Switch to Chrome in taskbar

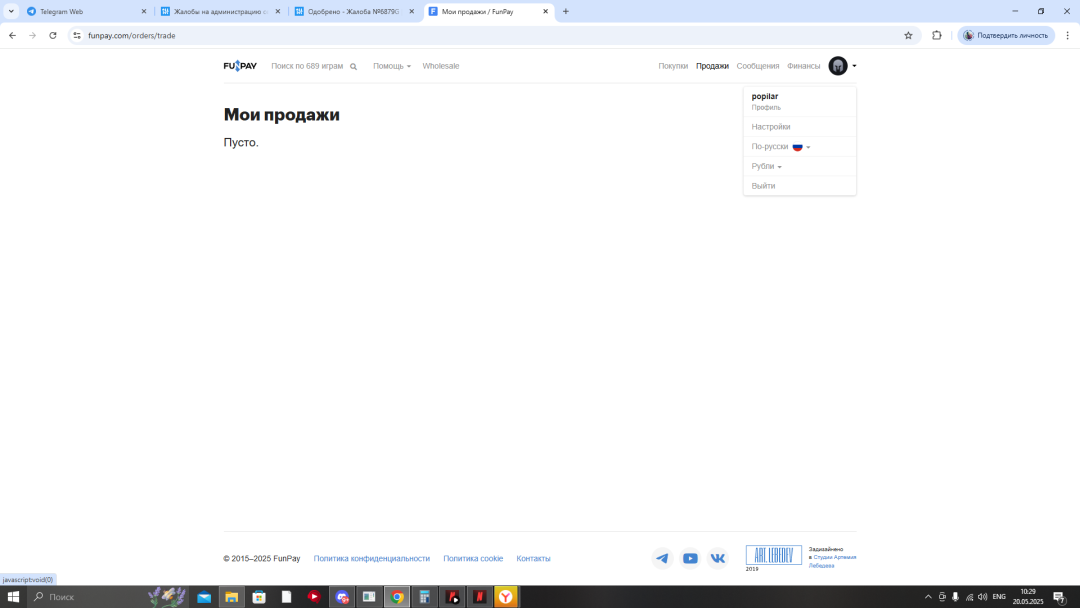tap(397, 597)
